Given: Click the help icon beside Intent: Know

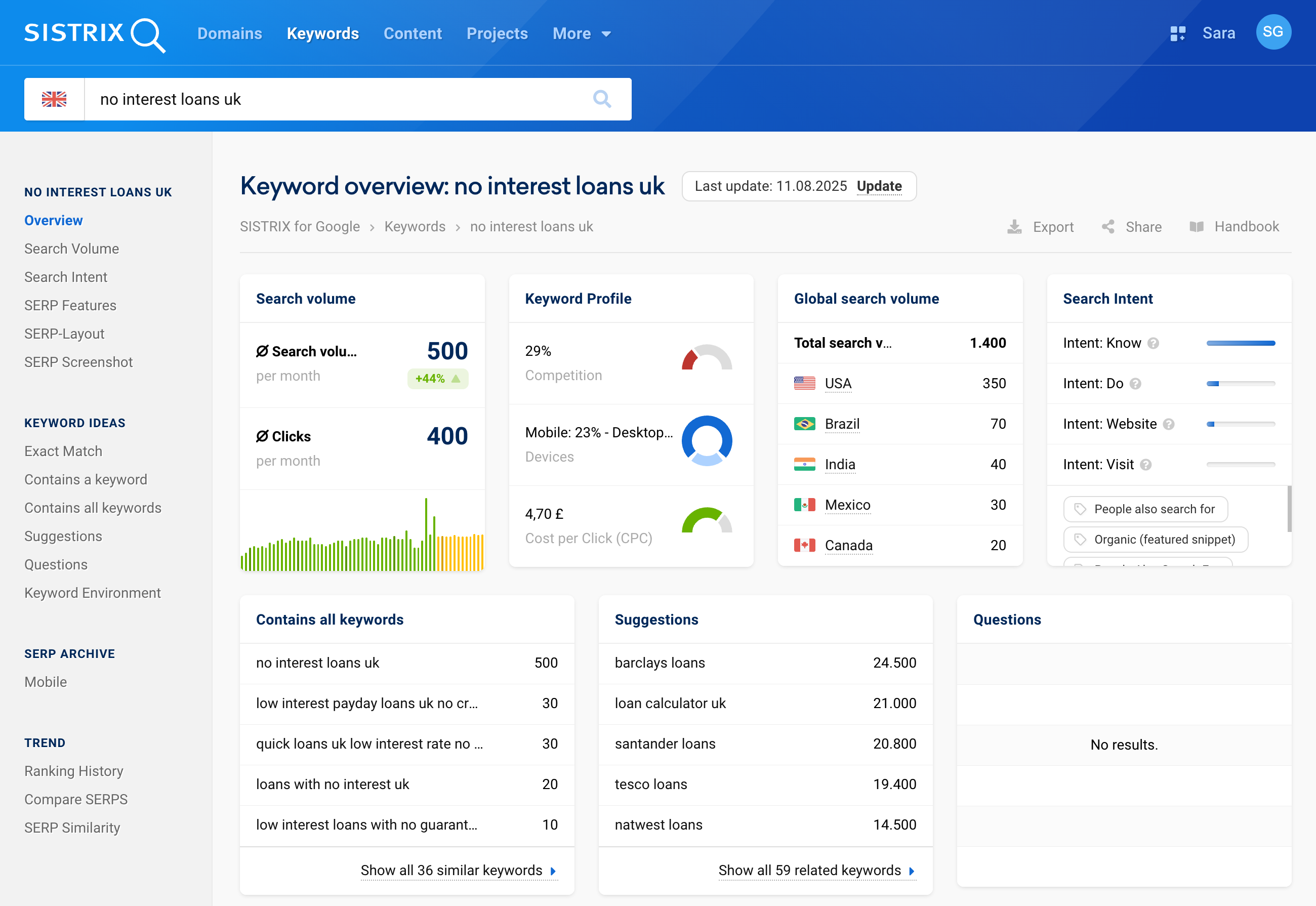Looking at the screenshot, I should coord(1153,343).
